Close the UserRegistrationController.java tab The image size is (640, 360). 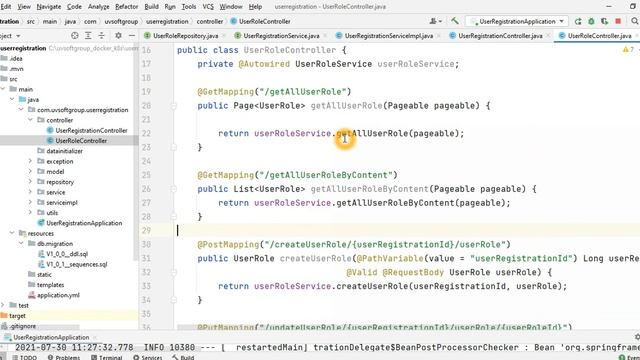coord(548,36)
